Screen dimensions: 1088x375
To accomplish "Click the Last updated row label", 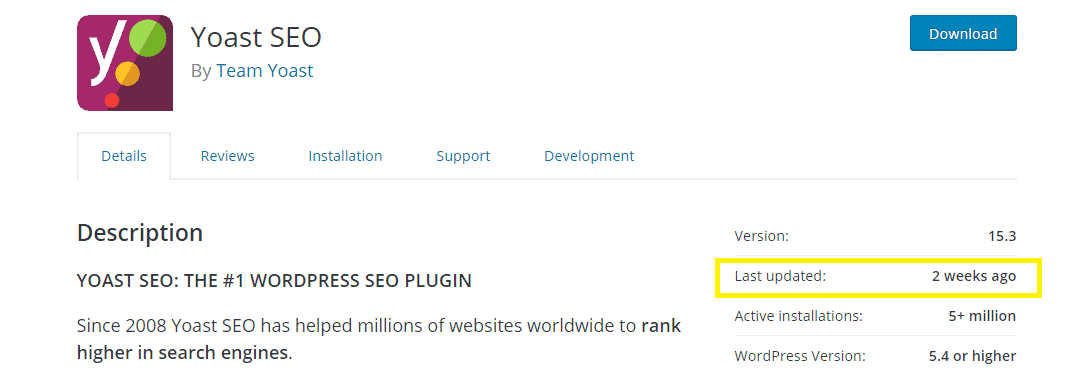I will click(781, 276).
